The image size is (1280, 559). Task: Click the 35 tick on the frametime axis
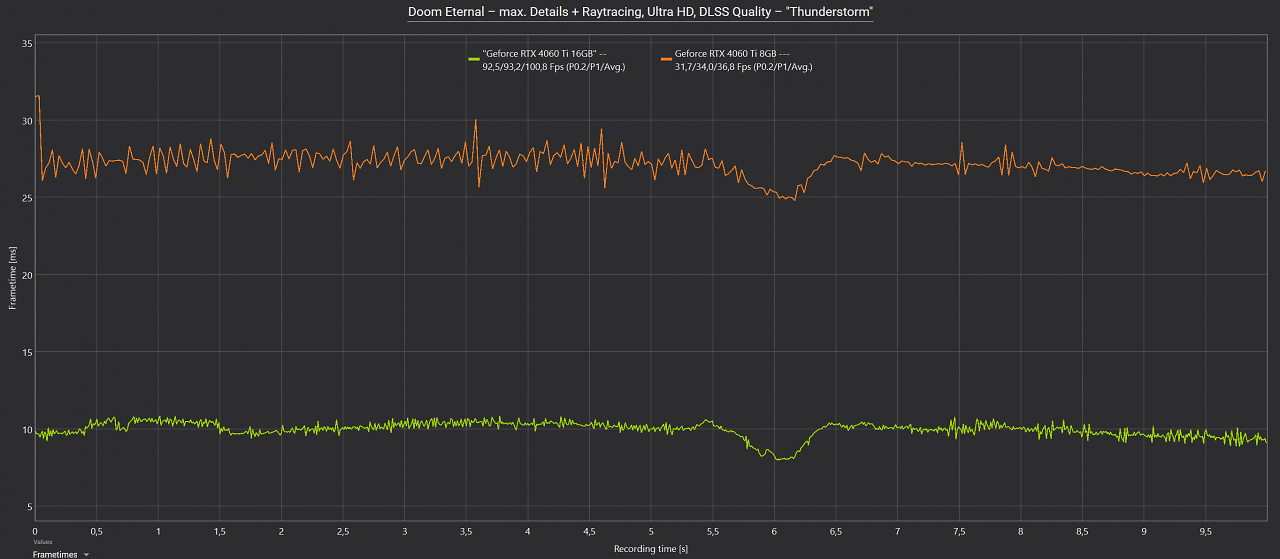coord(27,44)
